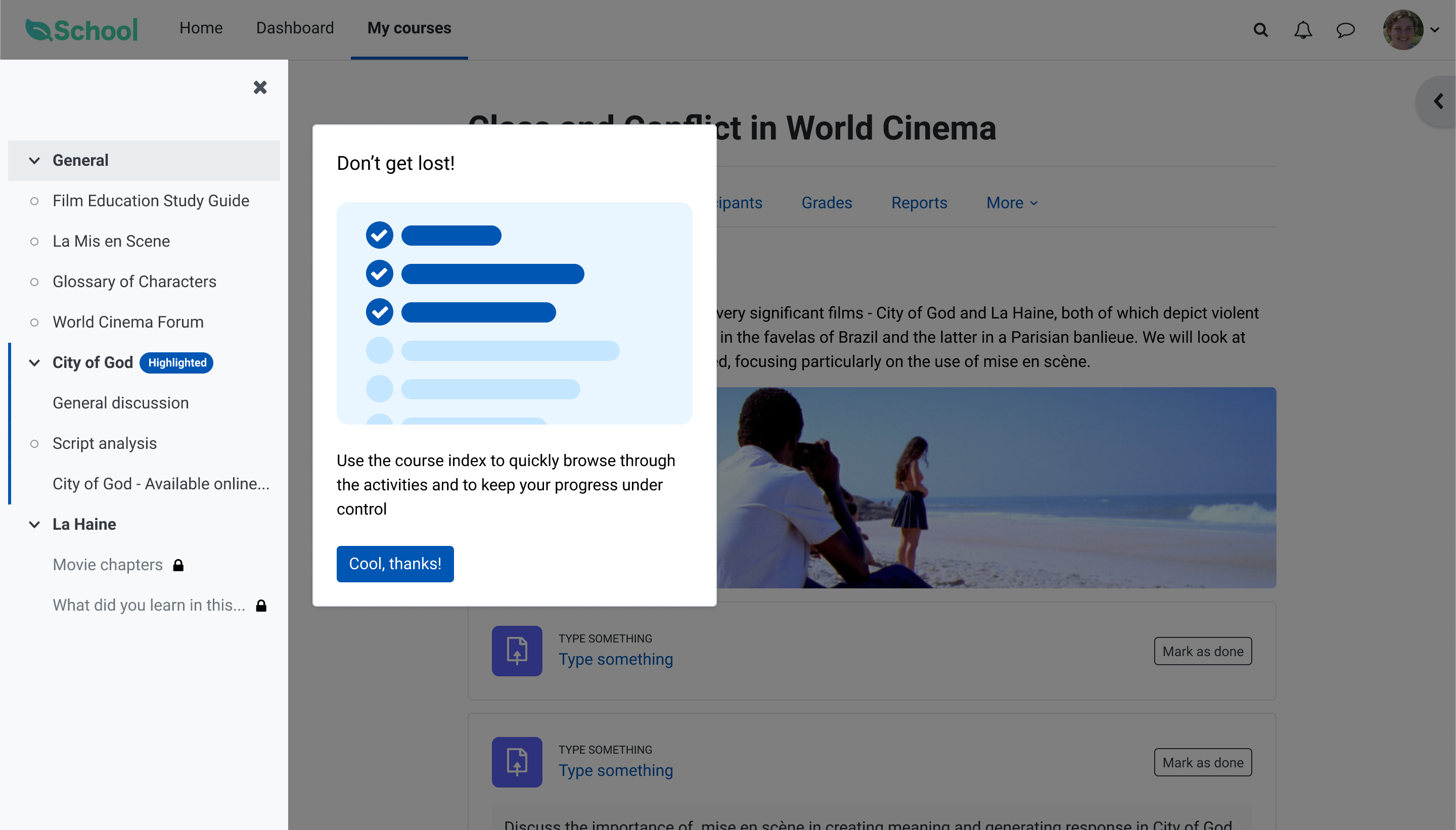This screenshot has height=830, width=1456.
Task: Click completion circle for World Cinema Forum
Action: coord(34,322)
